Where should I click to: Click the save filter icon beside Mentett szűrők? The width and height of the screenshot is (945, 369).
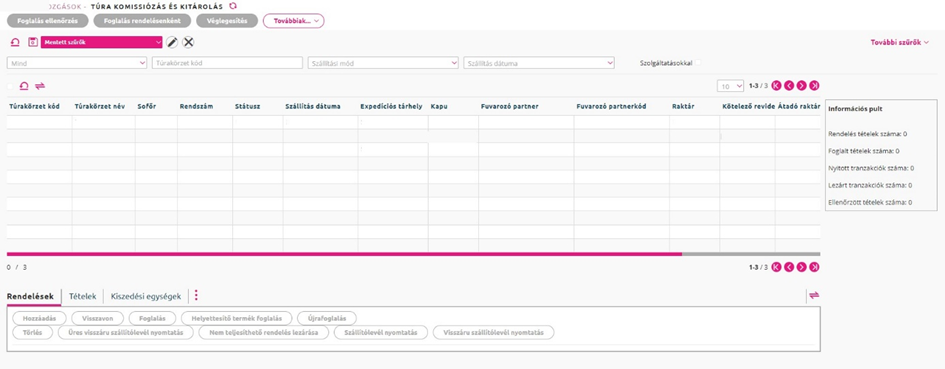tap(33, 42)
